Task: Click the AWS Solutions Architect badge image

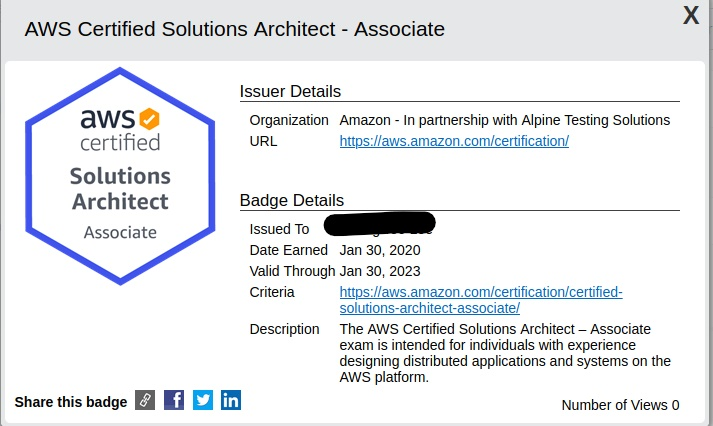Action: pos(120,176)
